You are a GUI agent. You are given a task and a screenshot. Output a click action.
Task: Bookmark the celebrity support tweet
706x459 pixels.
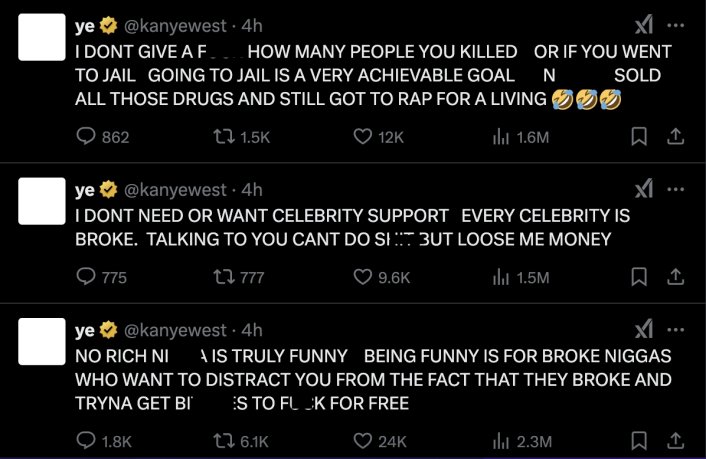click(x=640, y=277)
